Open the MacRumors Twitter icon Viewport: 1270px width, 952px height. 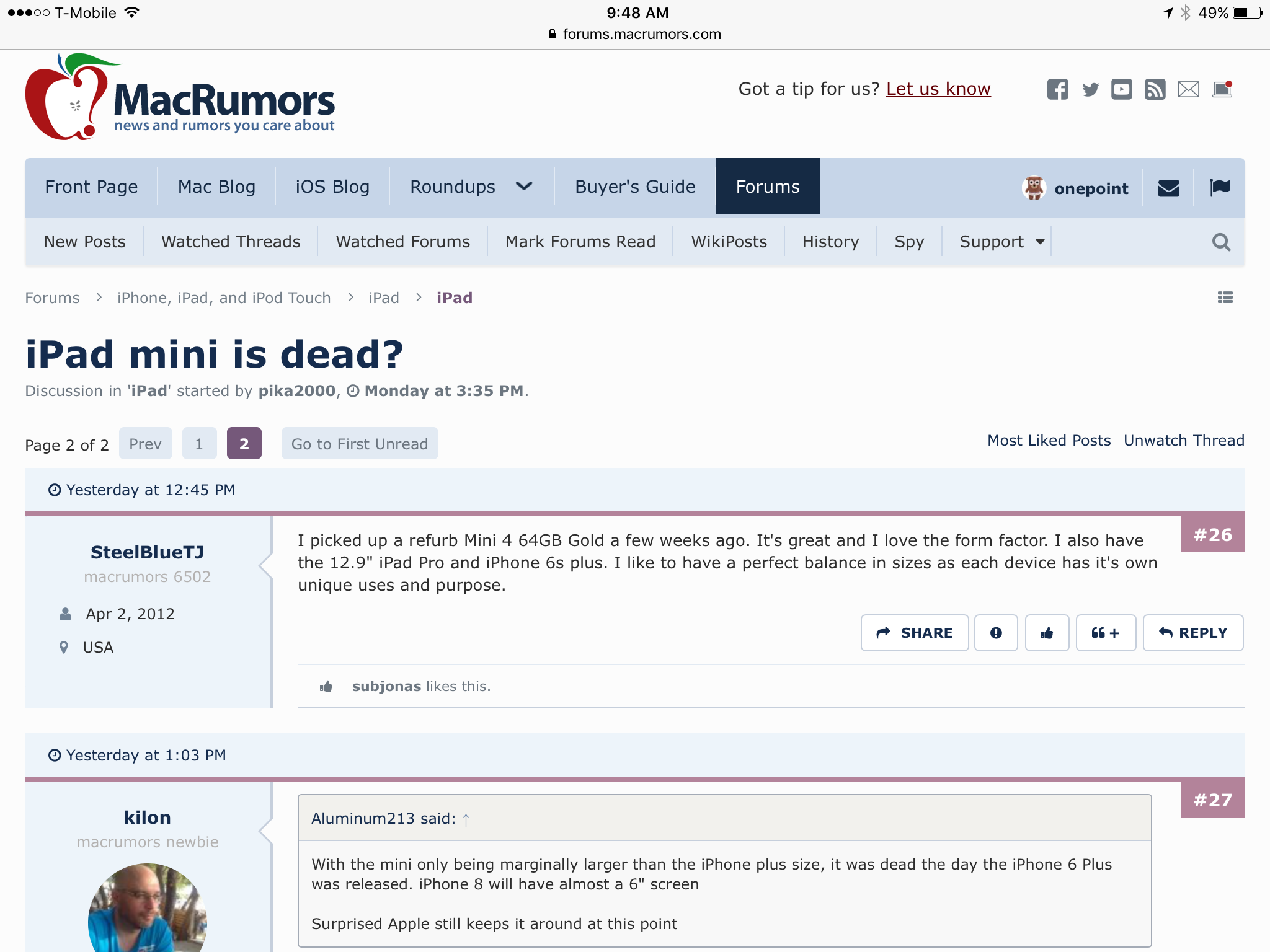pyautogui.click(x=1090, y=89)
